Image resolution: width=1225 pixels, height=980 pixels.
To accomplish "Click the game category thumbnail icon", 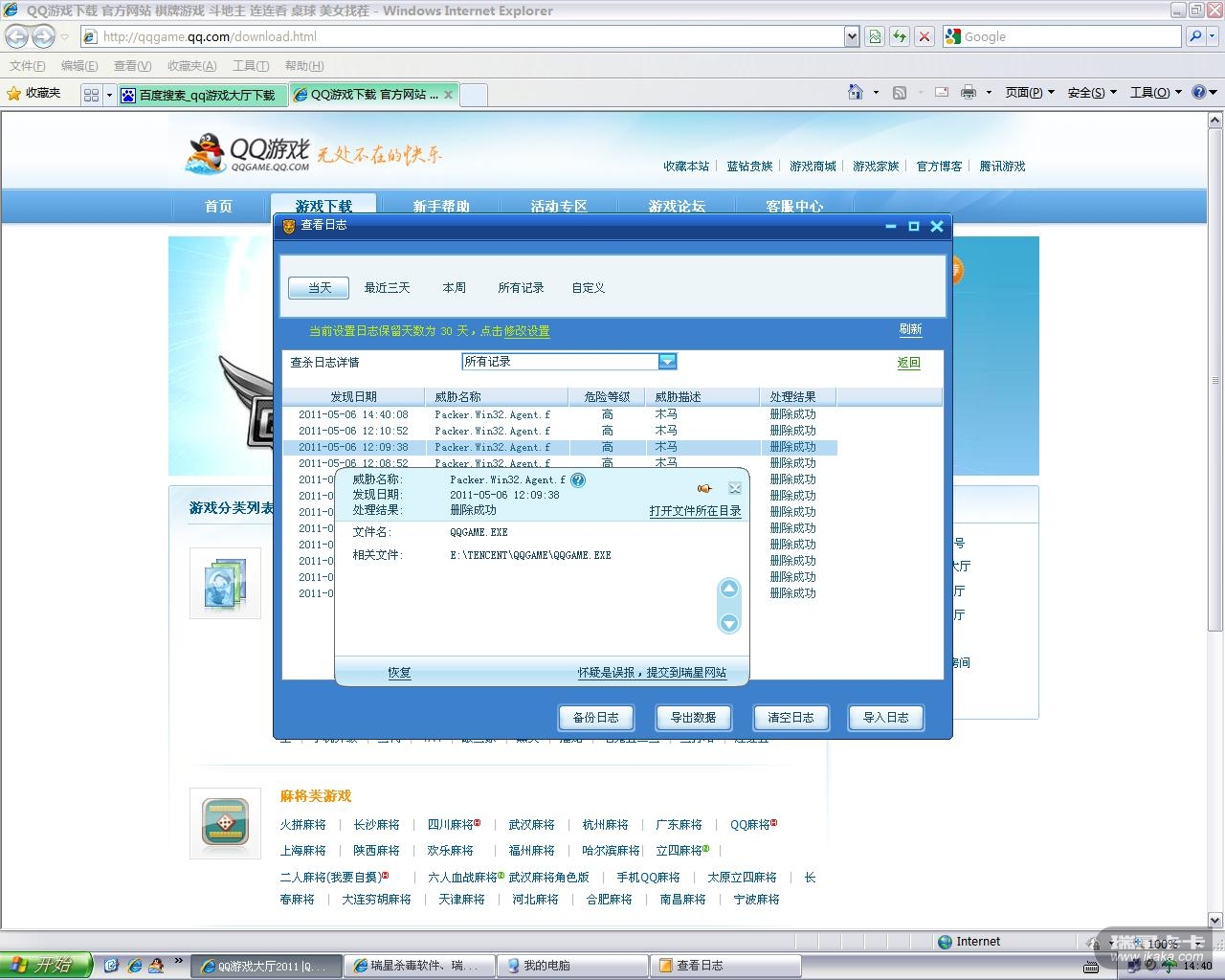I will pos(225,583).
